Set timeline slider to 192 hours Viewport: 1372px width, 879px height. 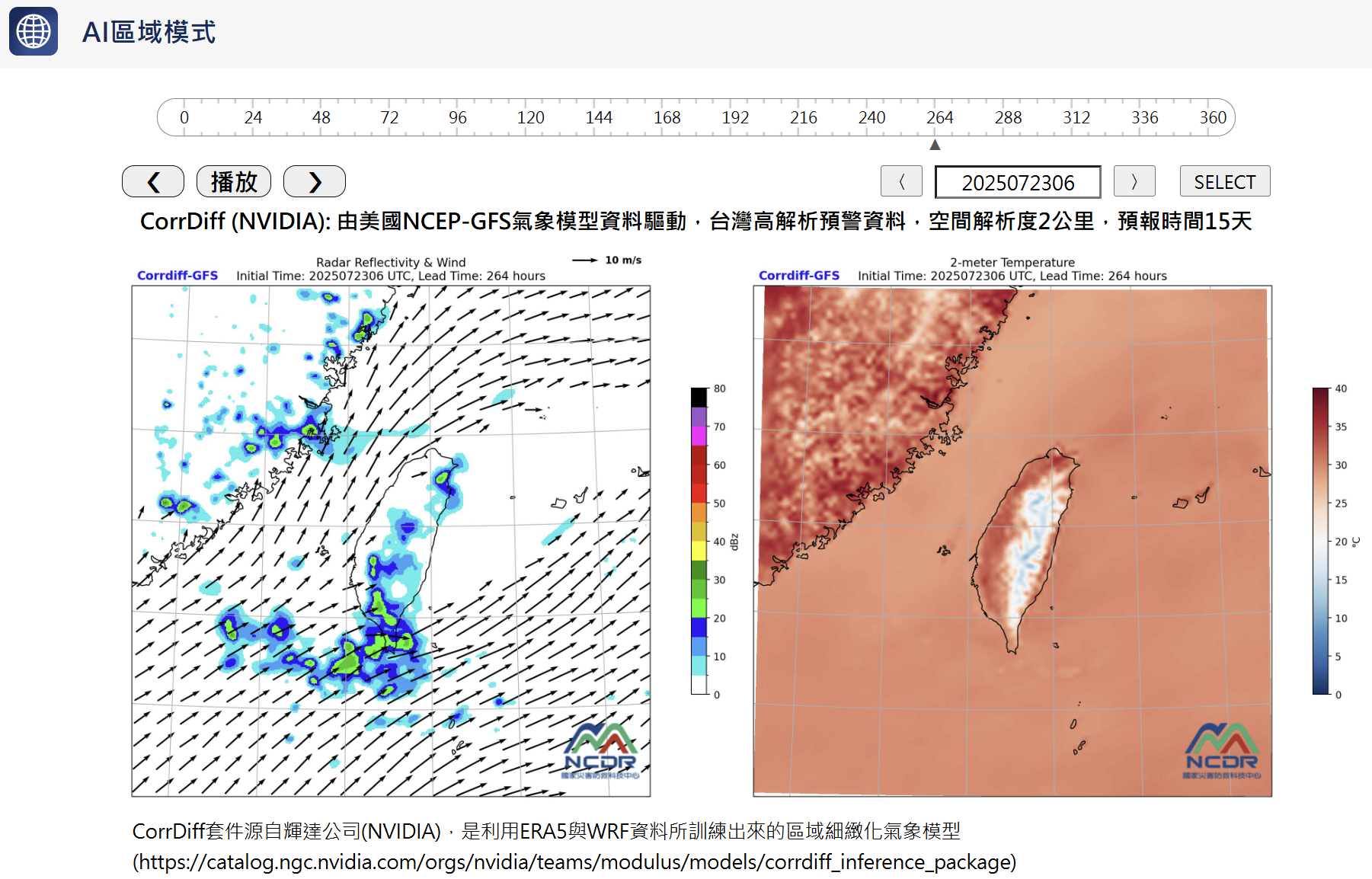(735, 117)
